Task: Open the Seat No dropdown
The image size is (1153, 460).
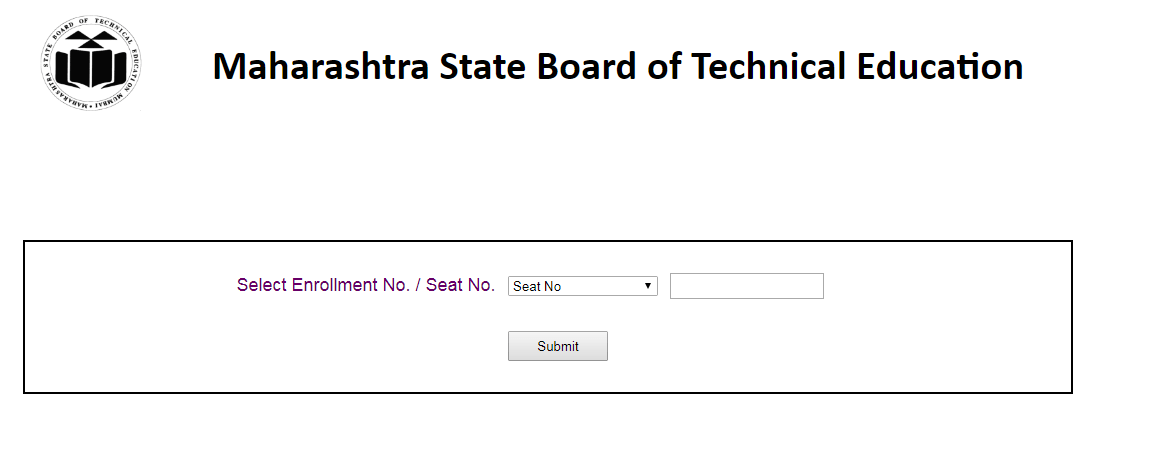Action: [x=582, y=286]
